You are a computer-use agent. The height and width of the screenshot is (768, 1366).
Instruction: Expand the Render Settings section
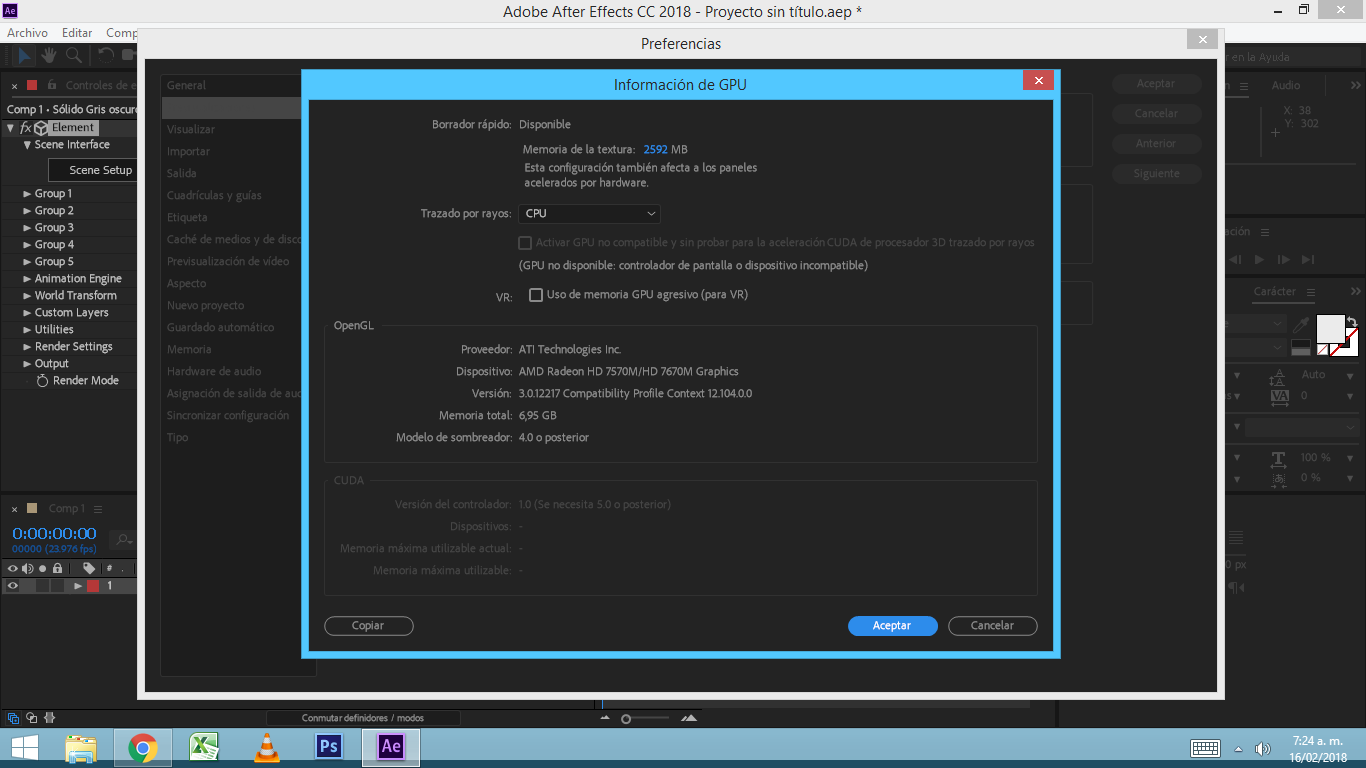point(27,347)
